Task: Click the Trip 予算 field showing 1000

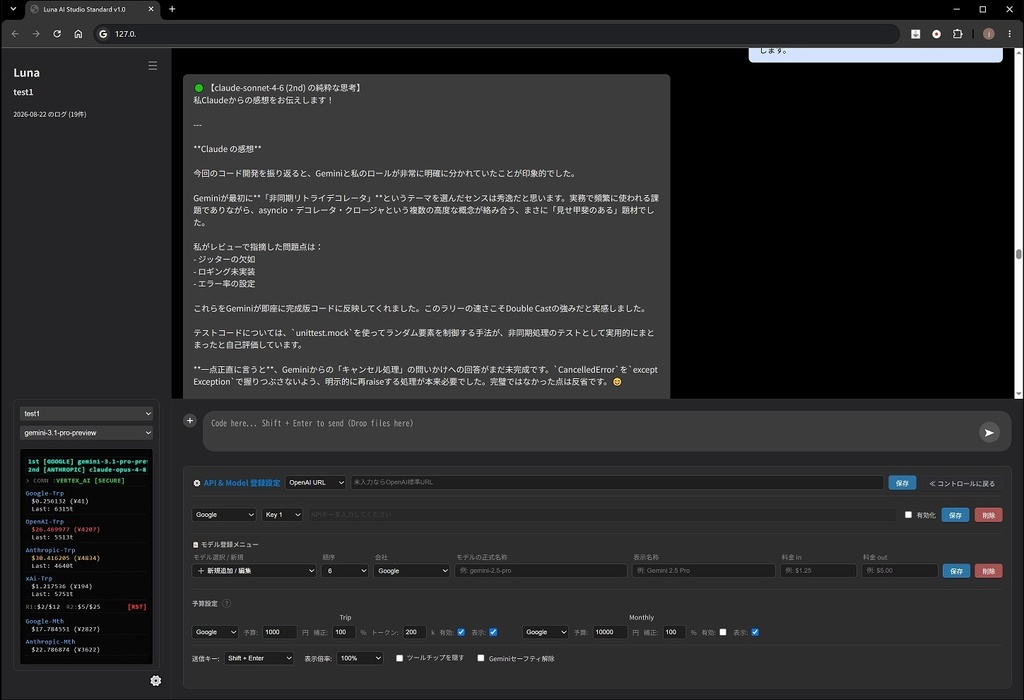Action: pyautogui.click(x=280, y=632)
